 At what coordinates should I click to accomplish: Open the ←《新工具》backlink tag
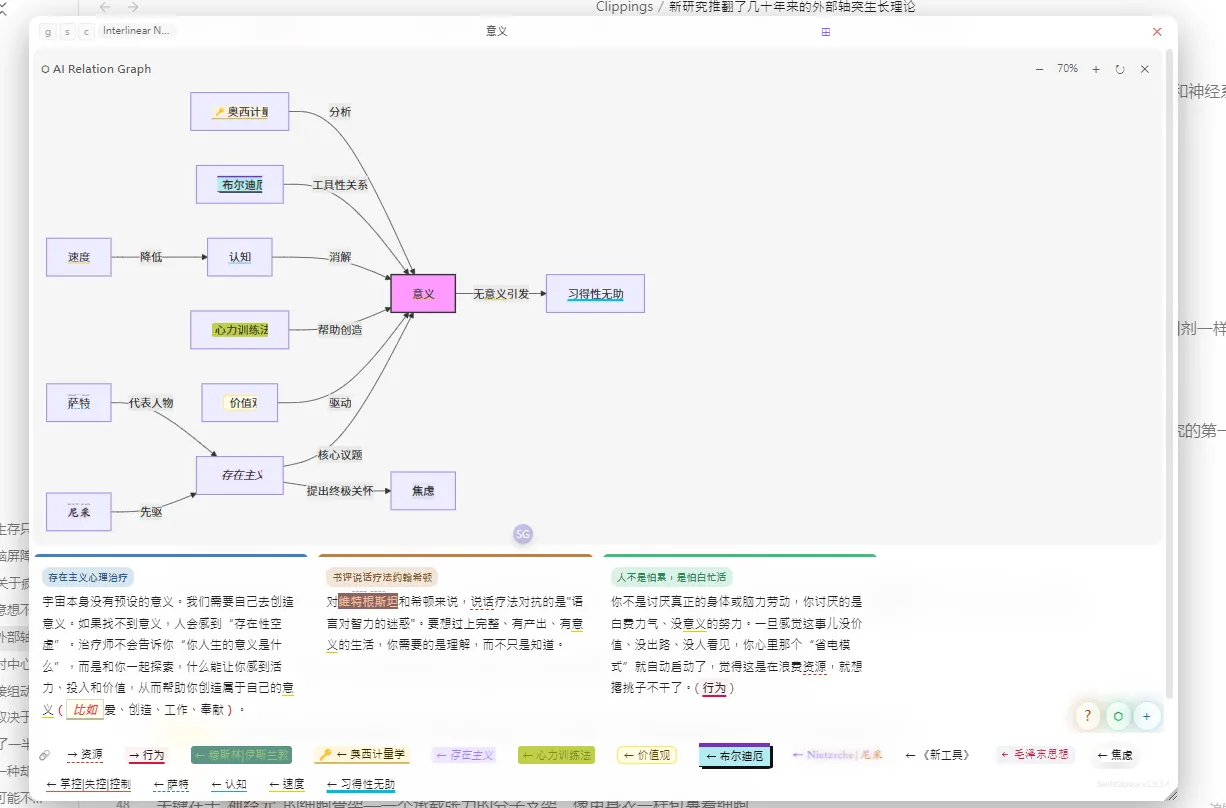pos(937,755)
